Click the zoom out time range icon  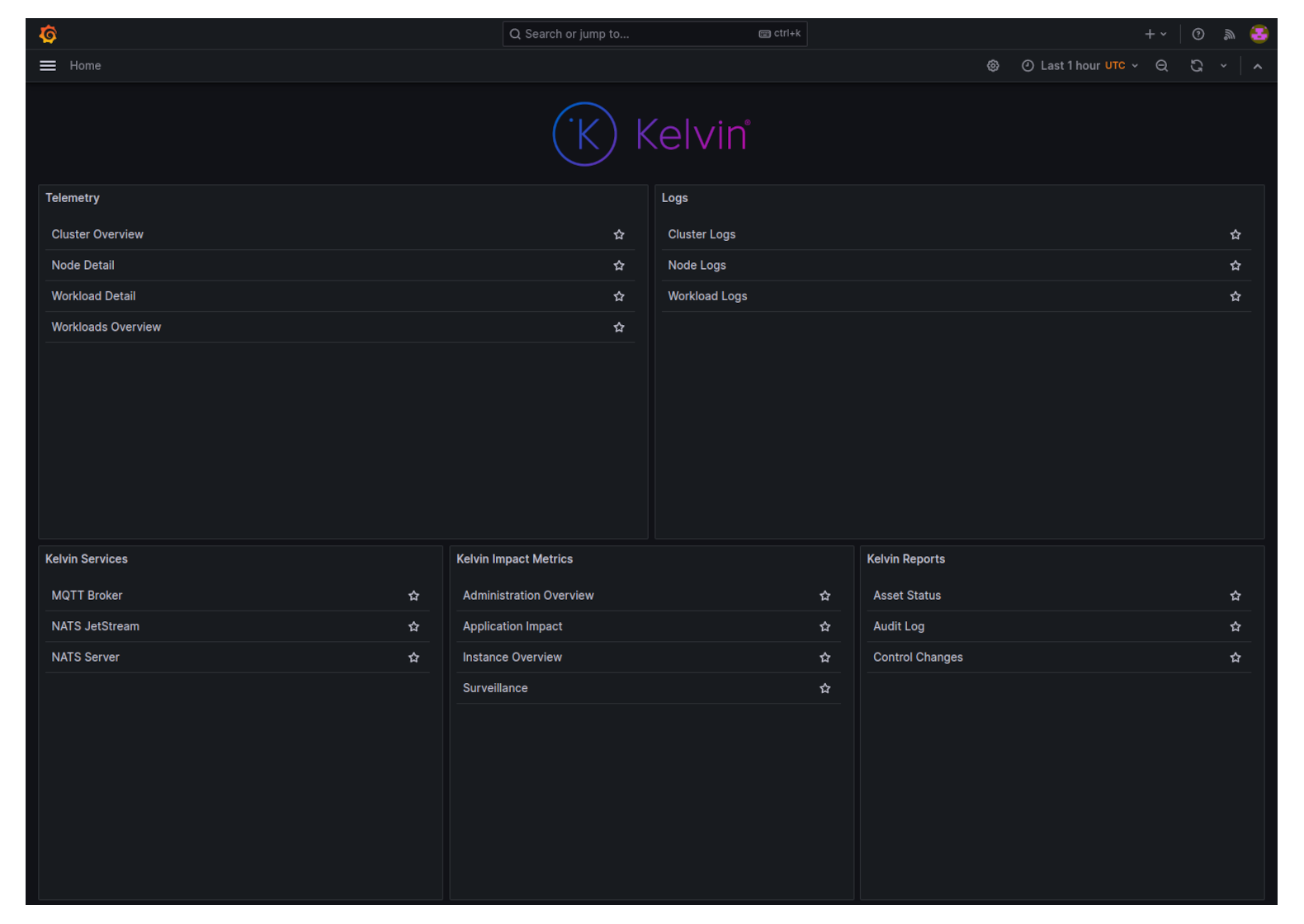(x=1161, y=66)
